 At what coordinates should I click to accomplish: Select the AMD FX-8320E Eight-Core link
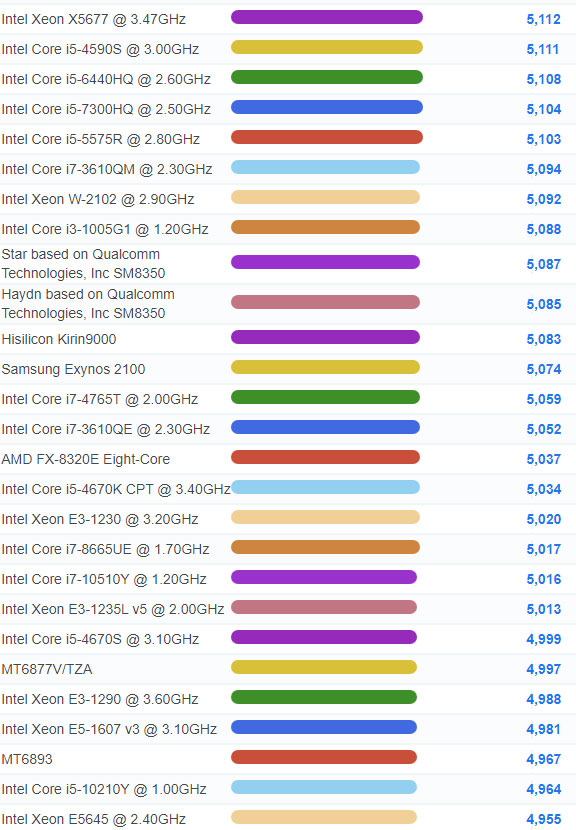(86, 459)
